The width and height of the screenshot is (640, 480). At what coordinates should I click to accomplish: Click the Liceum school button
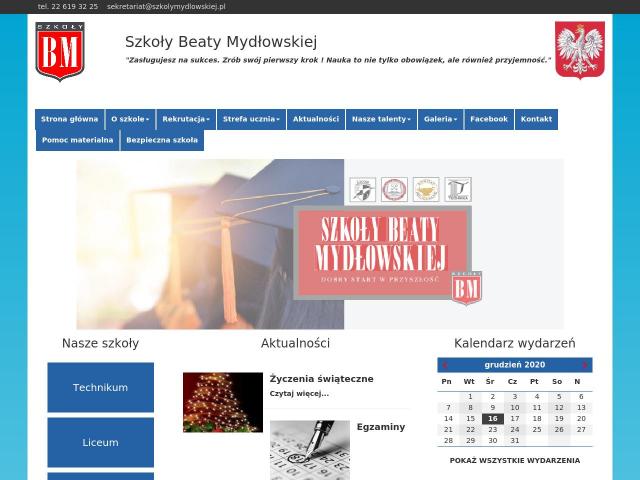(100, 442)
